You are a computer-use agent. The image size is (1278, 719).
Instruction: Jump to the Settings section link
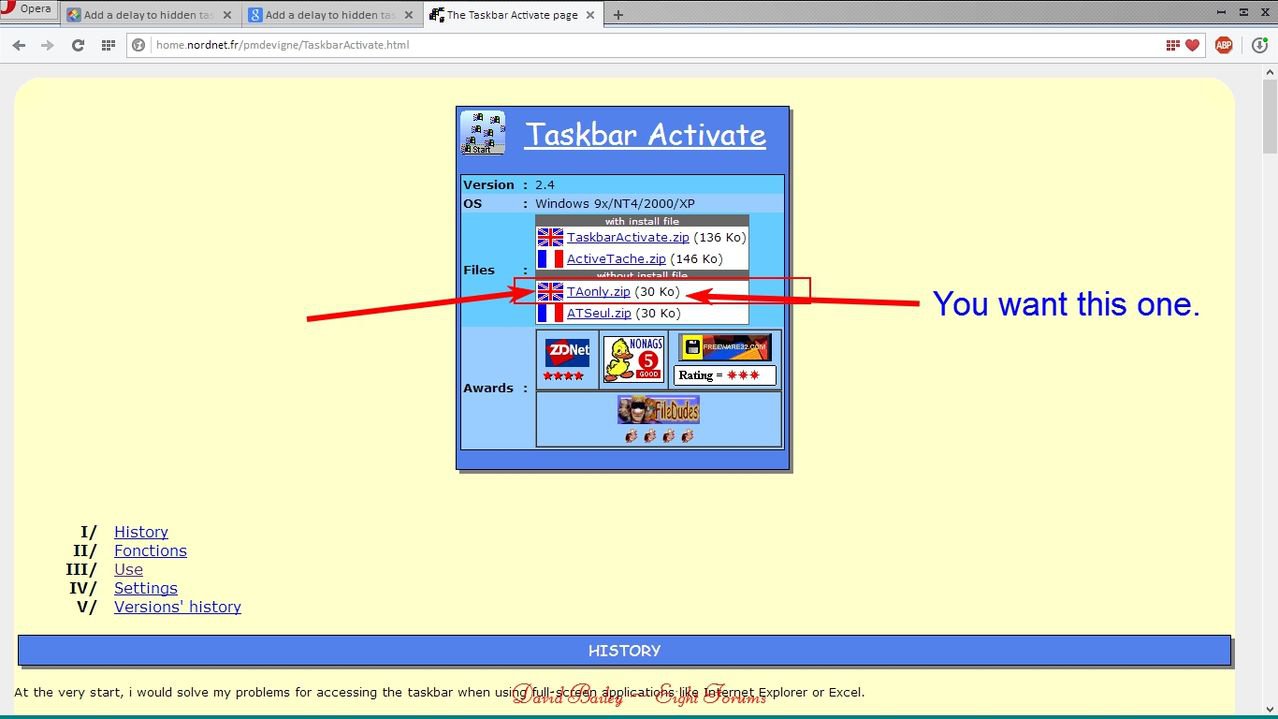[x=145, y=588]
